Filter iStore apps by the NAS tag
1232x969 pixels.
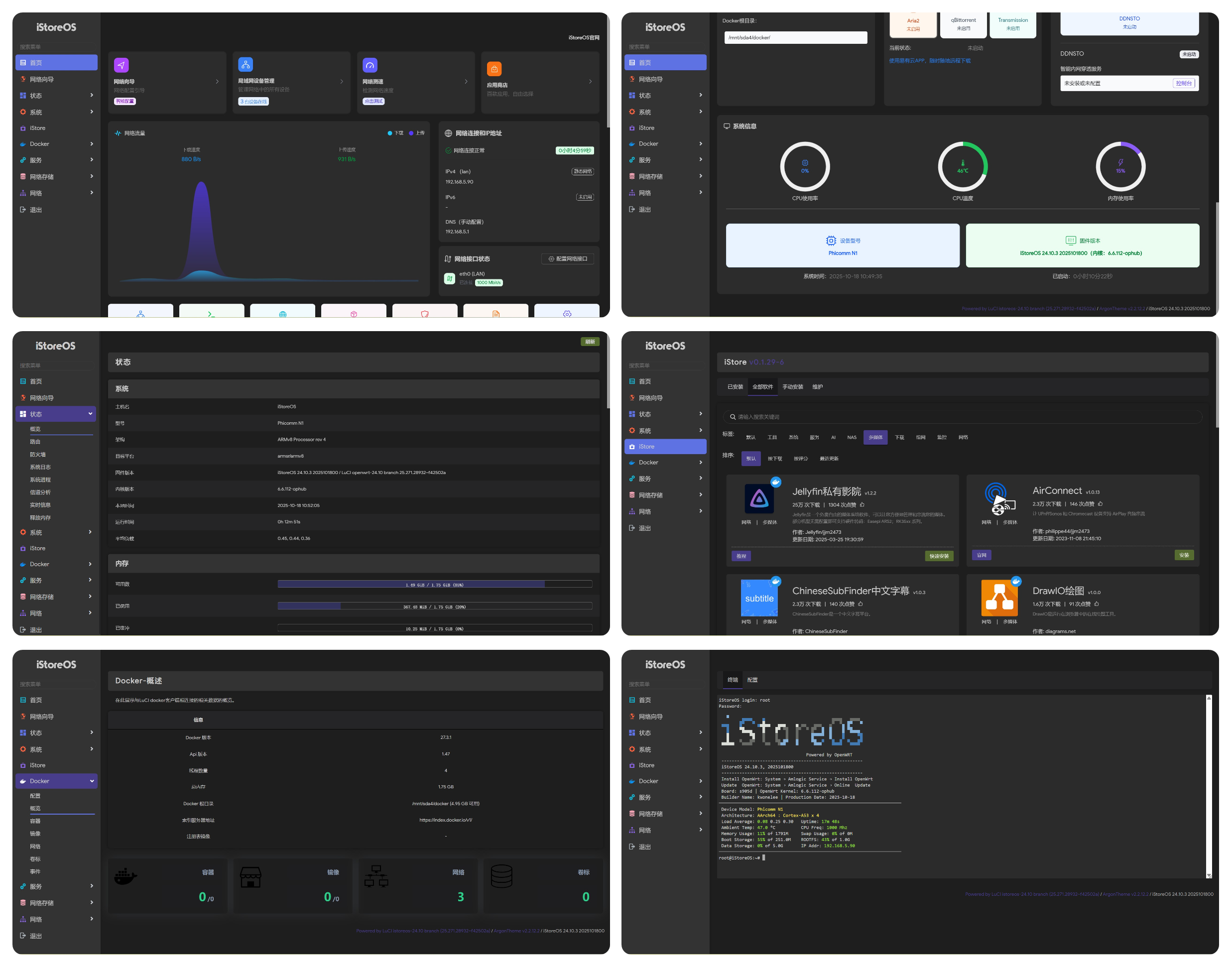coord(852,437)
